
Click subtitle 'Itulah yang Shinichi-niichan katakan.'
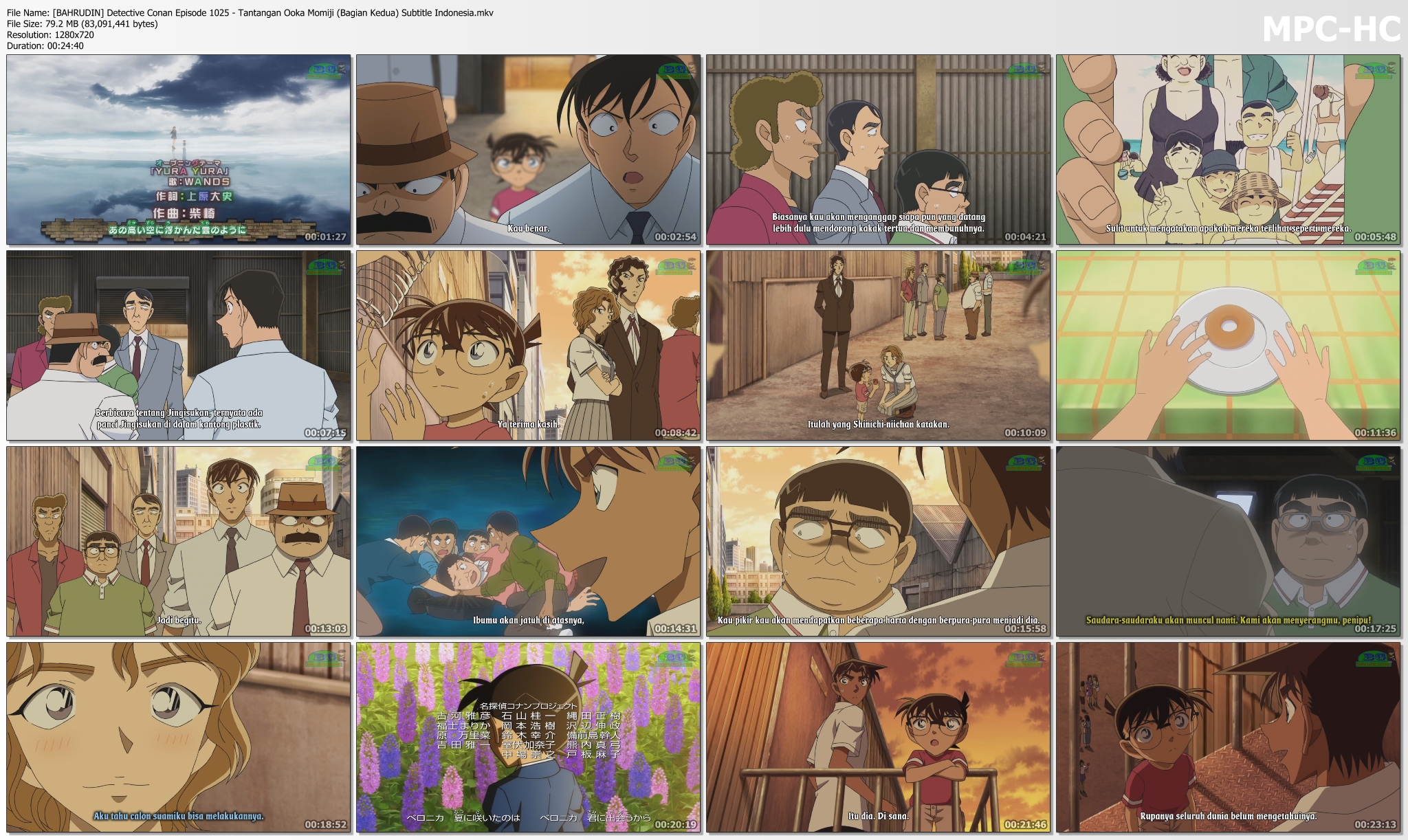coord(879,424)
